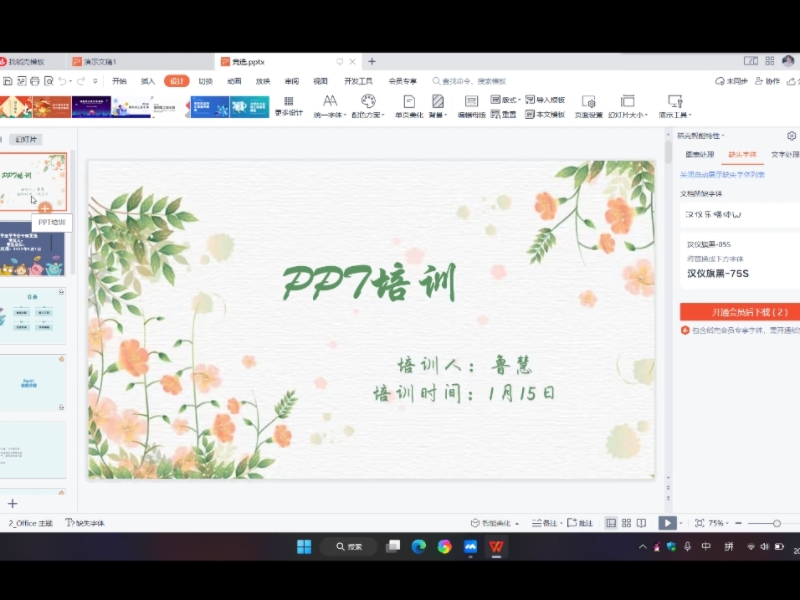This screenshot has height=600, width=800.
Task: Add a new slide with the plus button
Action: point(13,504)
